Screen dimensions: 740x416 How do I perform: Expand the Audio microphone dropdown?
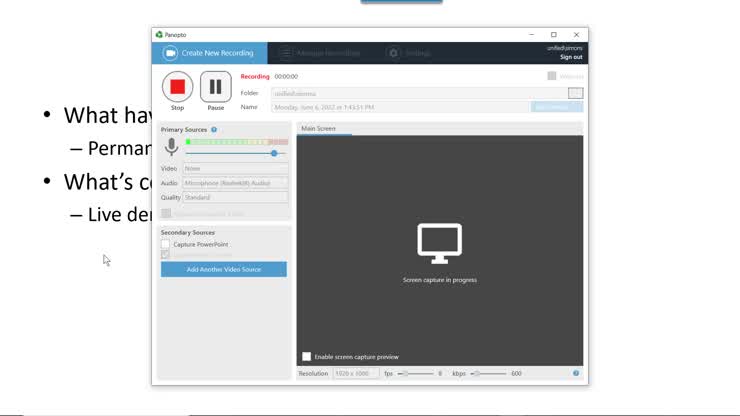(235, 183)
